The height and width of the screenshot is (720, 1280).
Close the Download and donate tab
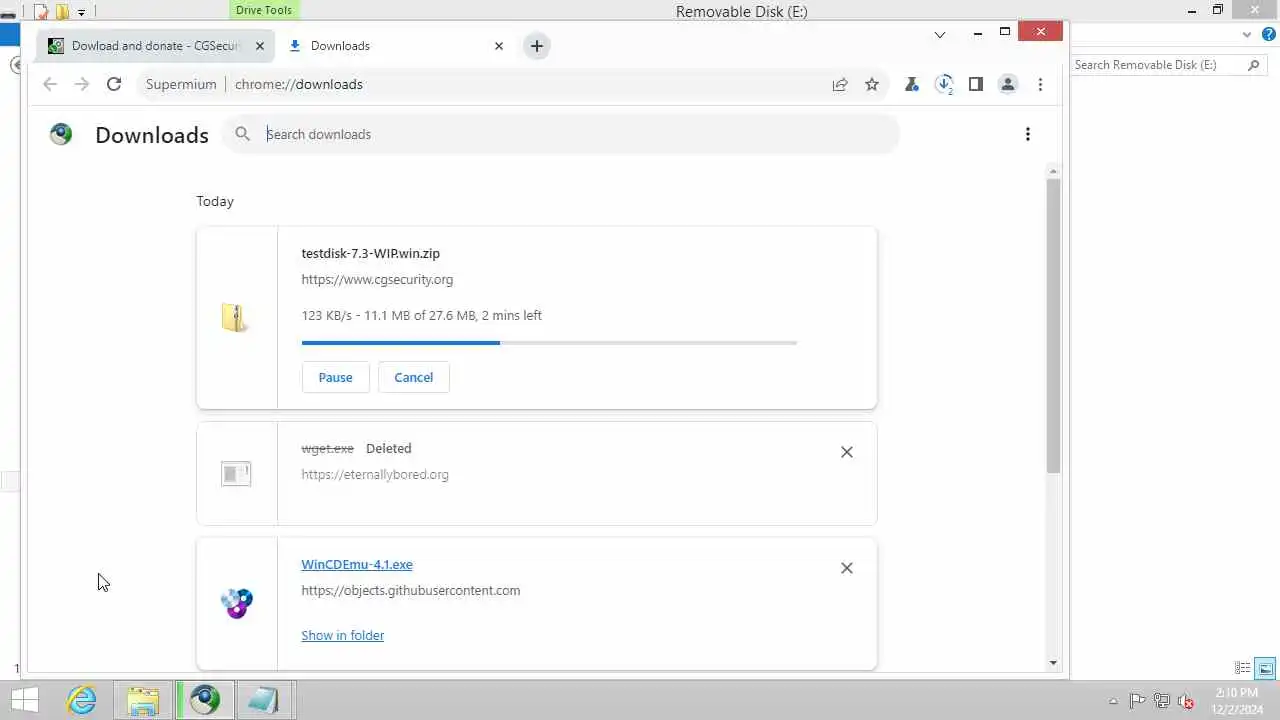pyautogui.click(x=260, y=45)
